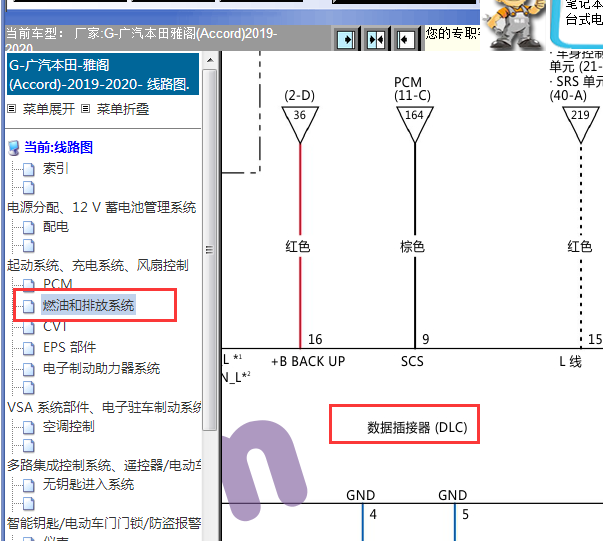Click the GND label above pin 5

[x=453, y=495]
